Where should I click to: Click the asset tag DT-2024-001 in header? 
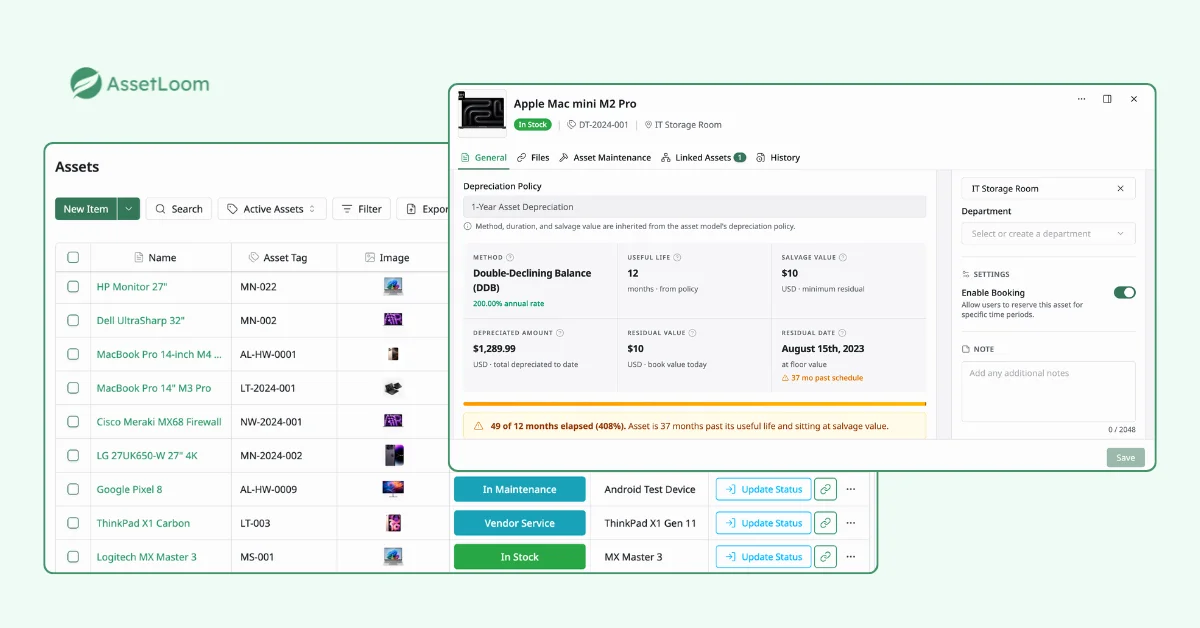[x=597, y=125]
